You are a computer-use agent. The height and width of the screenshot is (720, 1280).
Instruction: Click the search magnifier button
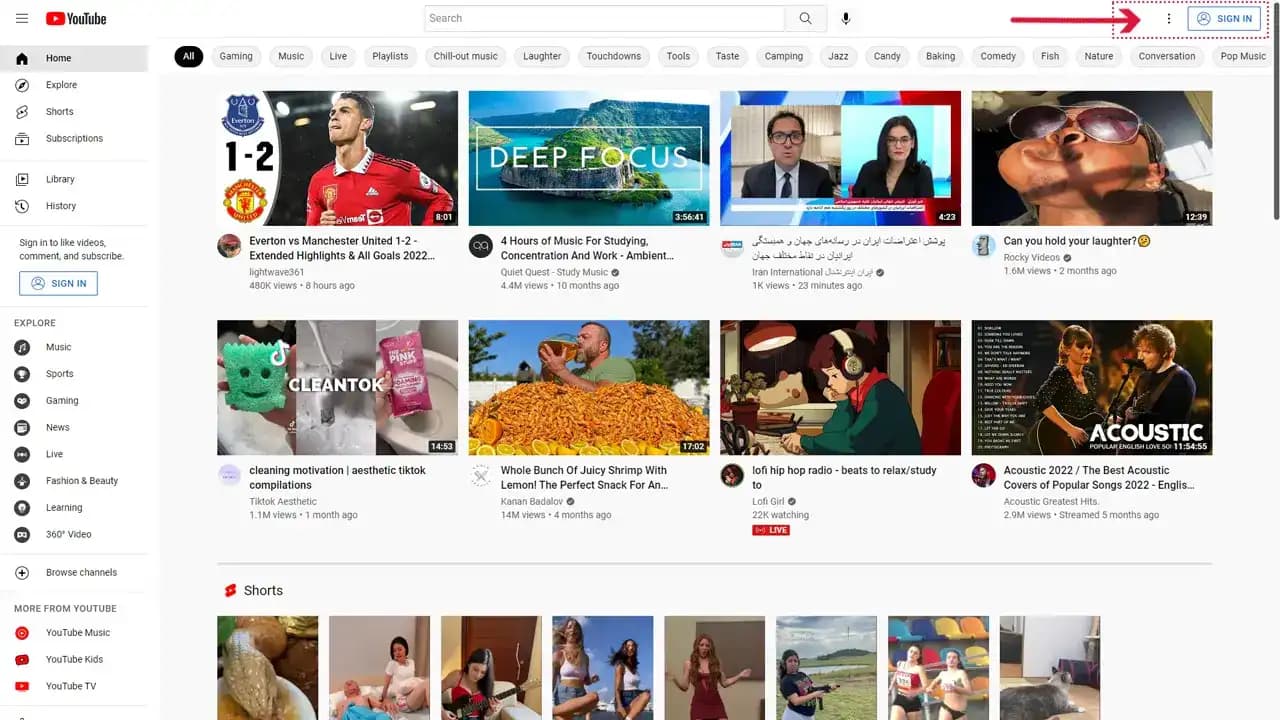point(806,18)
